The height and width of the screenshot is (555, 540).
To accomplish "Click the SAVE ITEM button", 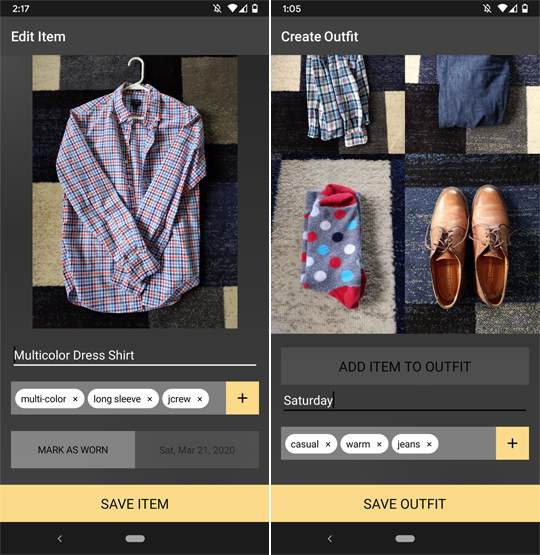I will click(134, 503).
